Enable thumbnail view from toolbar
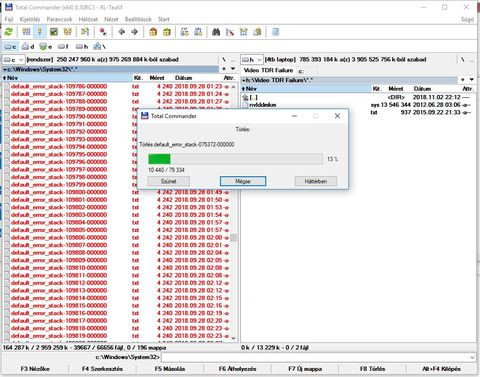 (54, 32)
